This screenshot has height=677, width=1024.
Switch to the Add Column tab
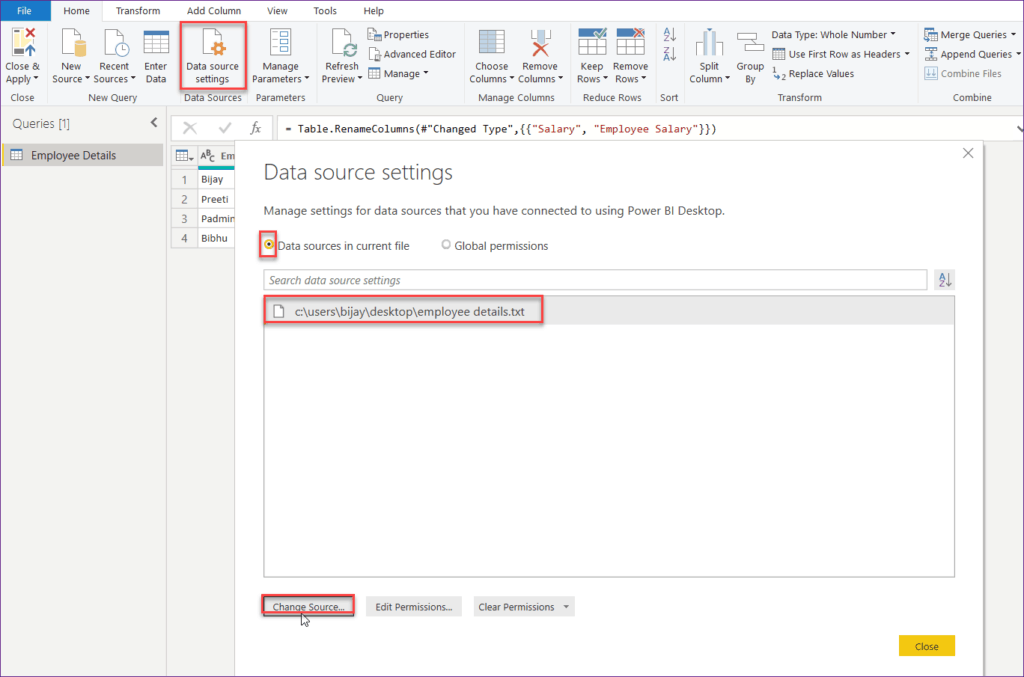[214, 11]
